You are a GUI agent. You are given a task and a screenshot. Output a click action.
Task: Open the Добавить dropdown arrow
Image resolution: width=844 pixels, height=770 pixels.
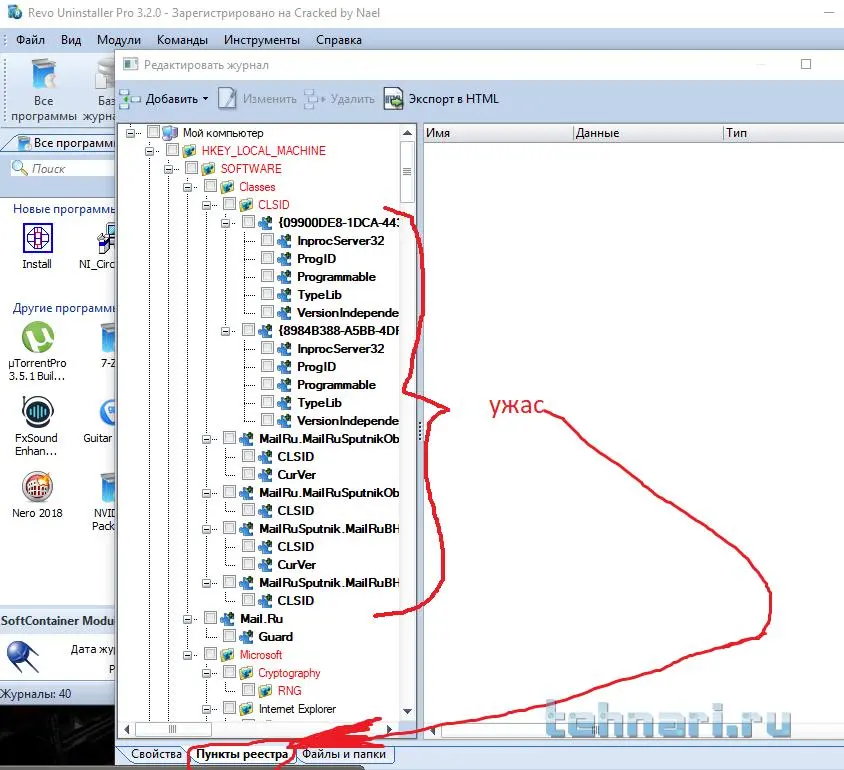point(206,100)
